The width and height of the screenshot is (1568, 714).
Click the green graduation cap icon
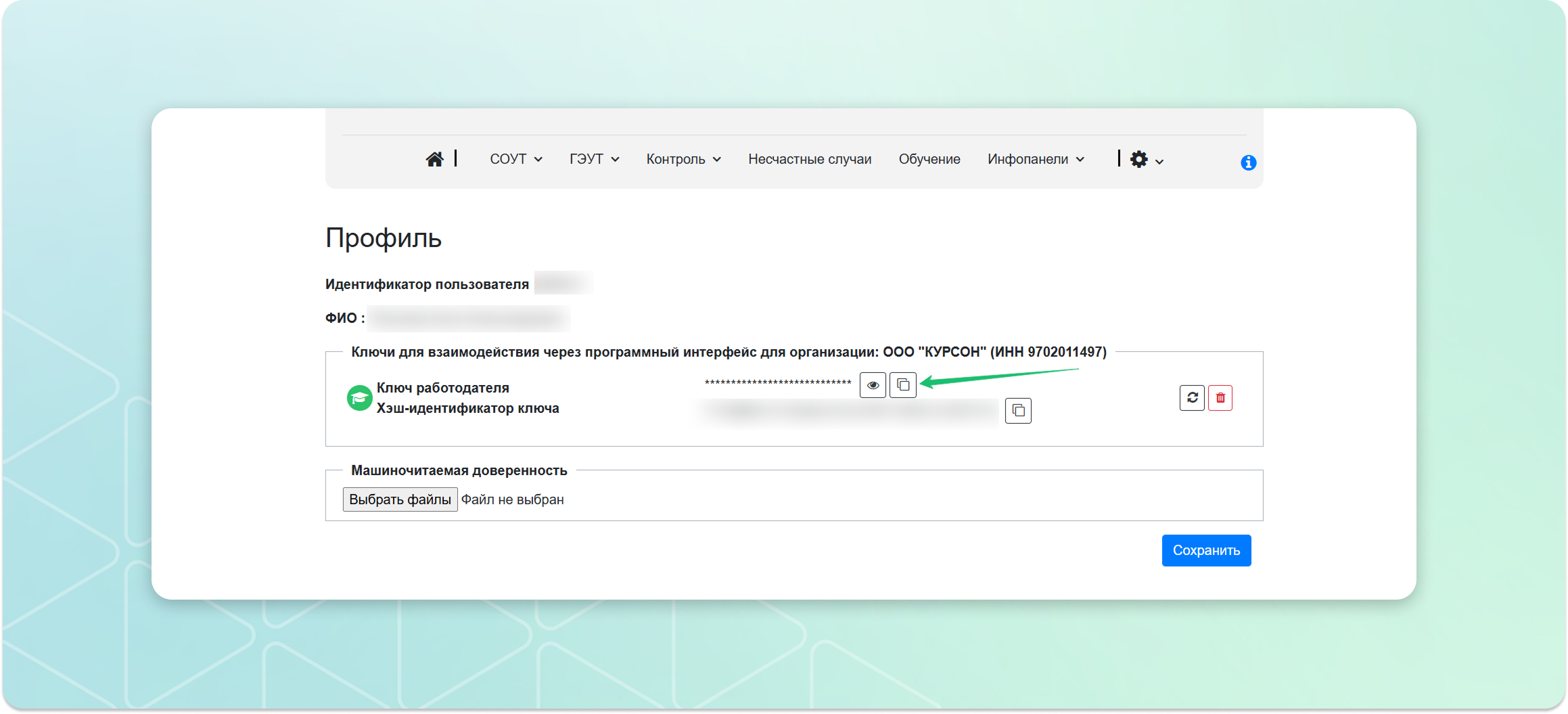[359, 398]
